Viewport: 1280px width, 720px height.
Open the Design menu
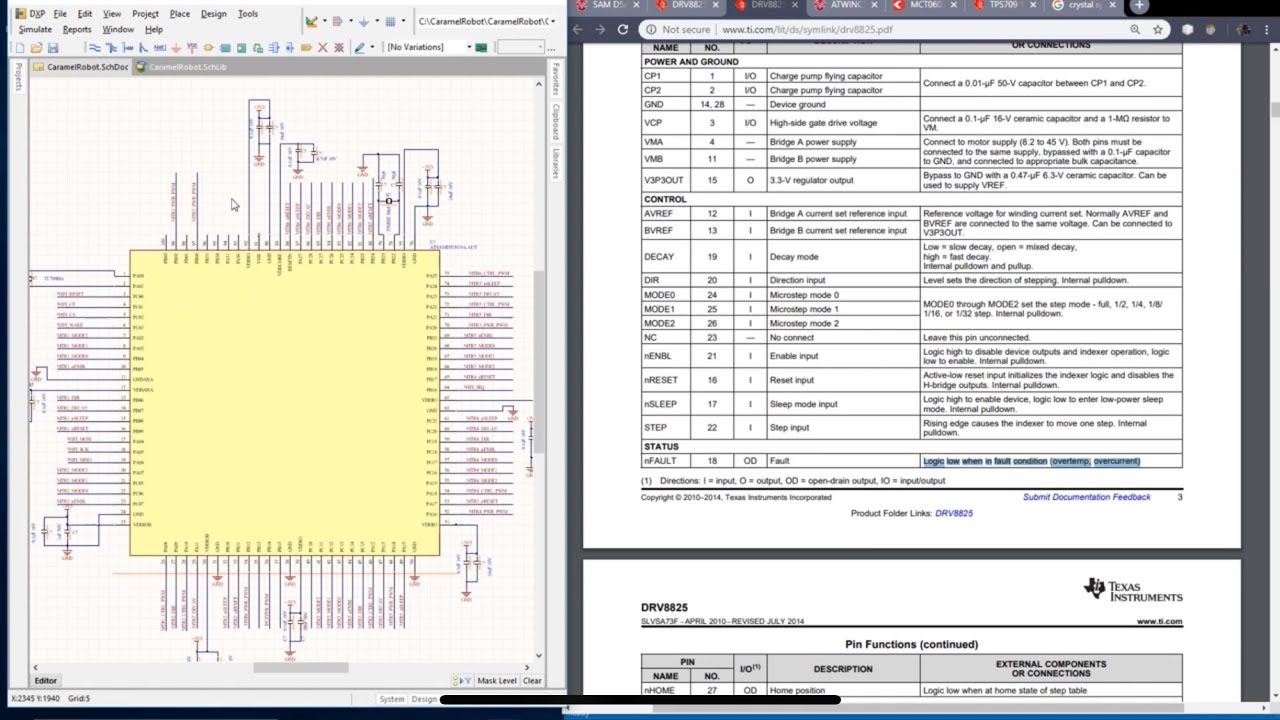[213, 14]
